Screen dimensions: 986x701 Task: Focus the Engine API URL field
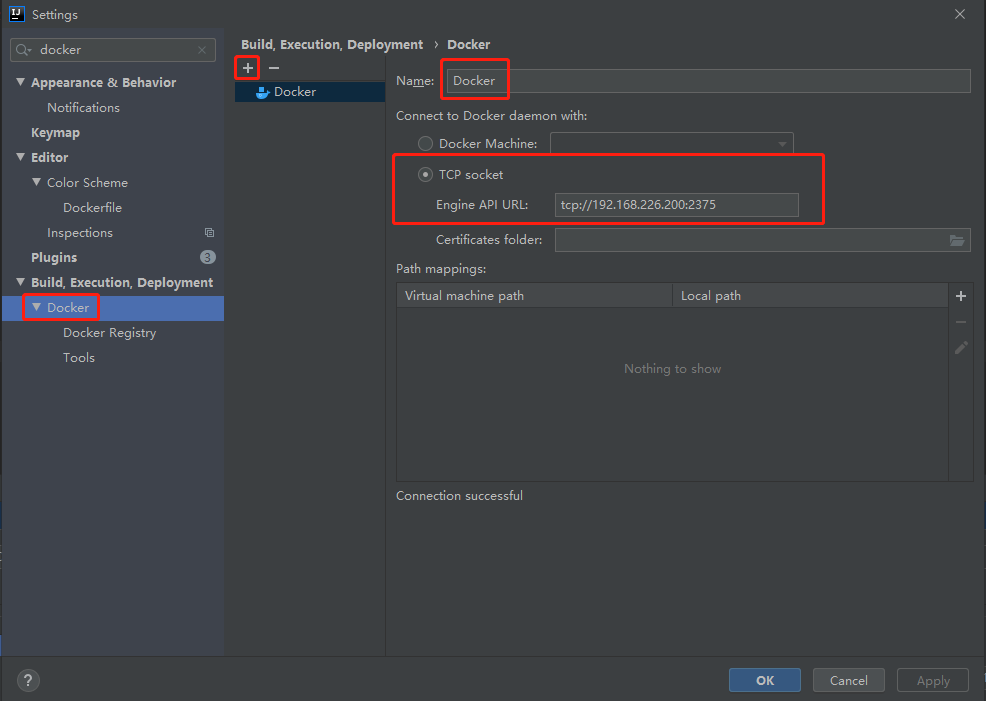(677, 205)
